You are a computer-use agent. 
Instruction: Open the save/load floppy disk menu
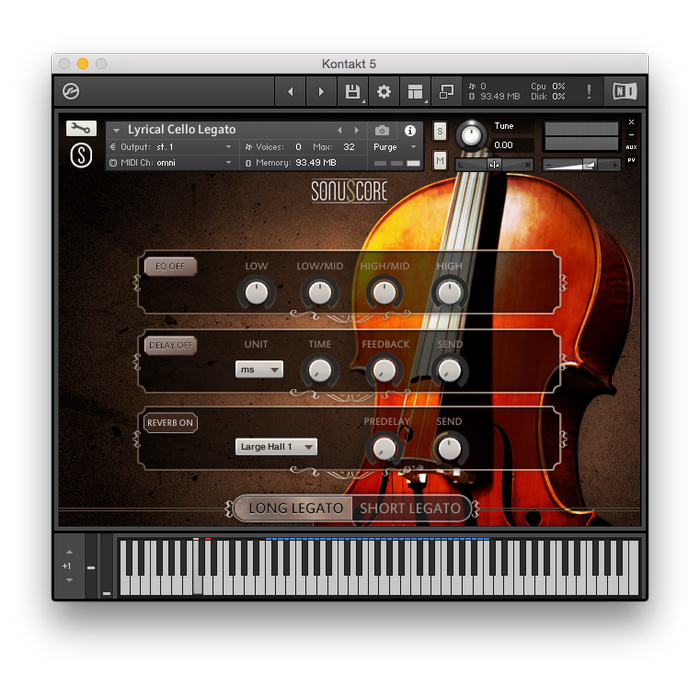pos(352,92)
